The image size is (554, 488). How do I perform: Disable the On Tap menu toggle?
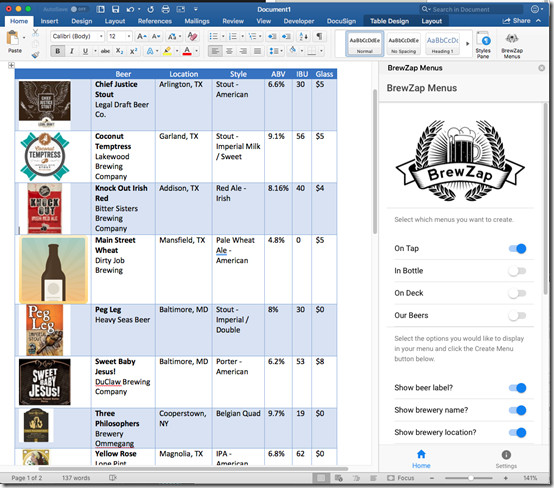point(517,249)
